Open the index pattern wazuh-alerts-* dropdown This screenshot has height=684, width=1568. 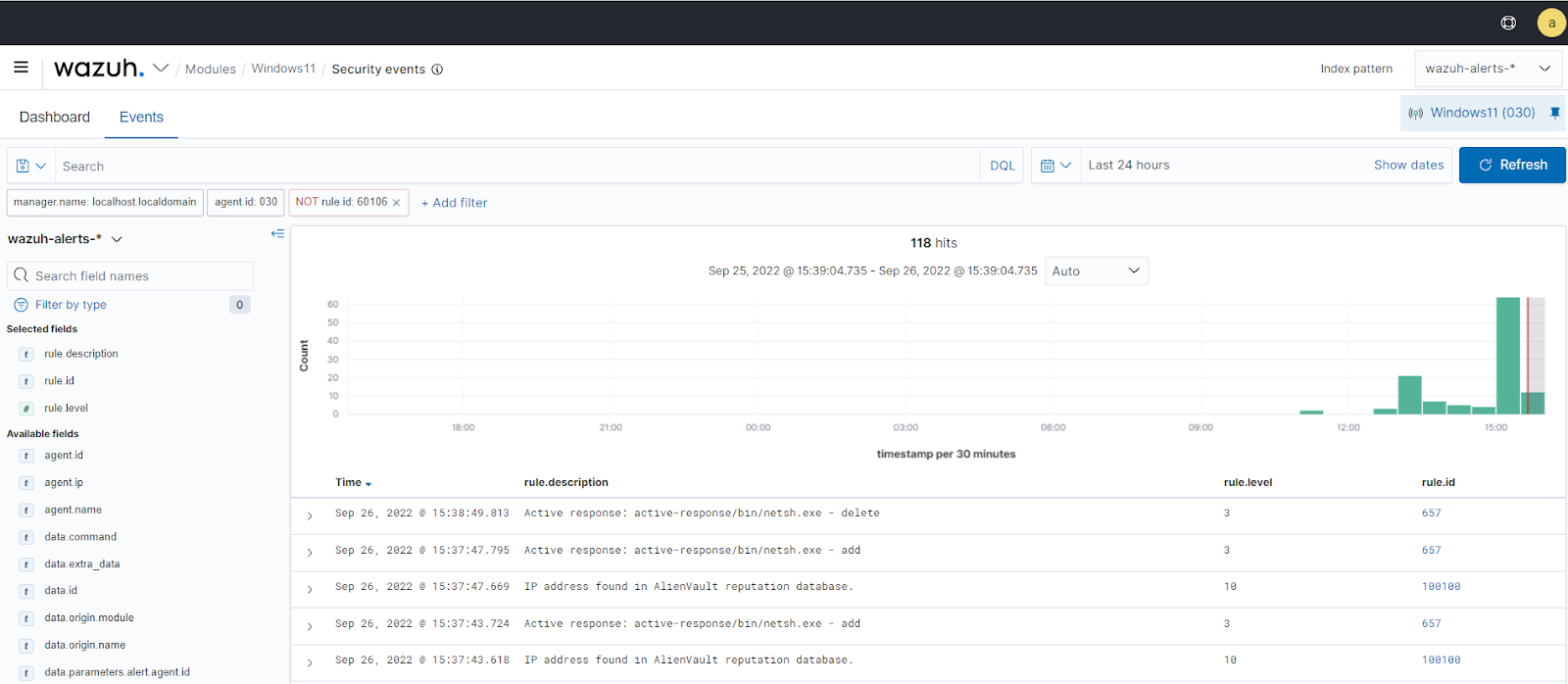[1488, 69]
